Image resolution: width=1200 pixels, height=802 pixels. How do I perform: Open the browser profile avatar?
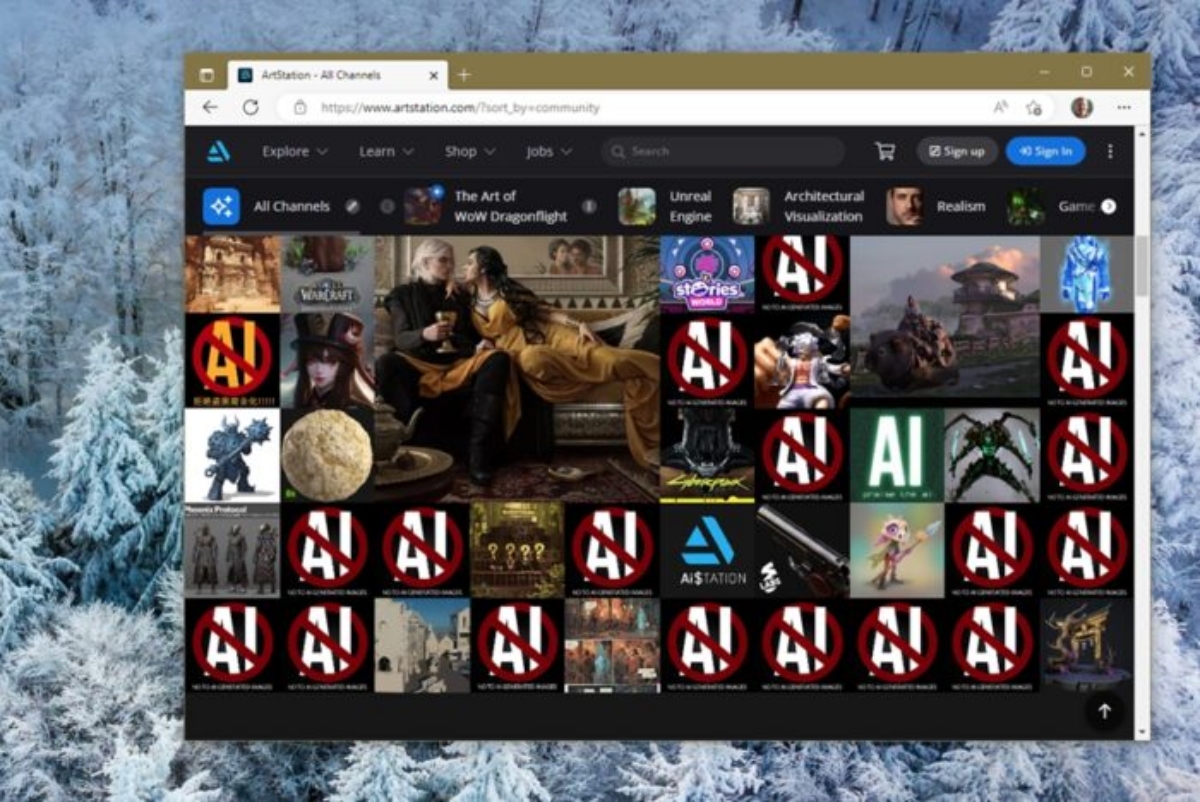point(1081,107)
